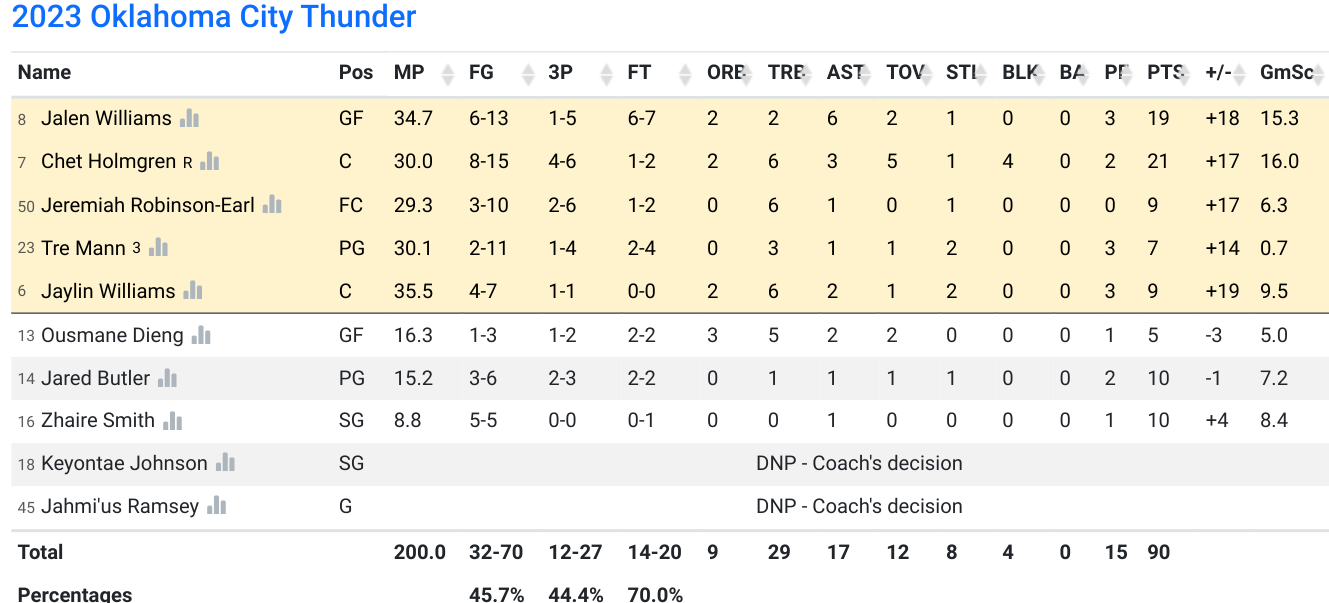
Task: Open stats chart icon beside Jalen Williams
Action: coord(190,118)
